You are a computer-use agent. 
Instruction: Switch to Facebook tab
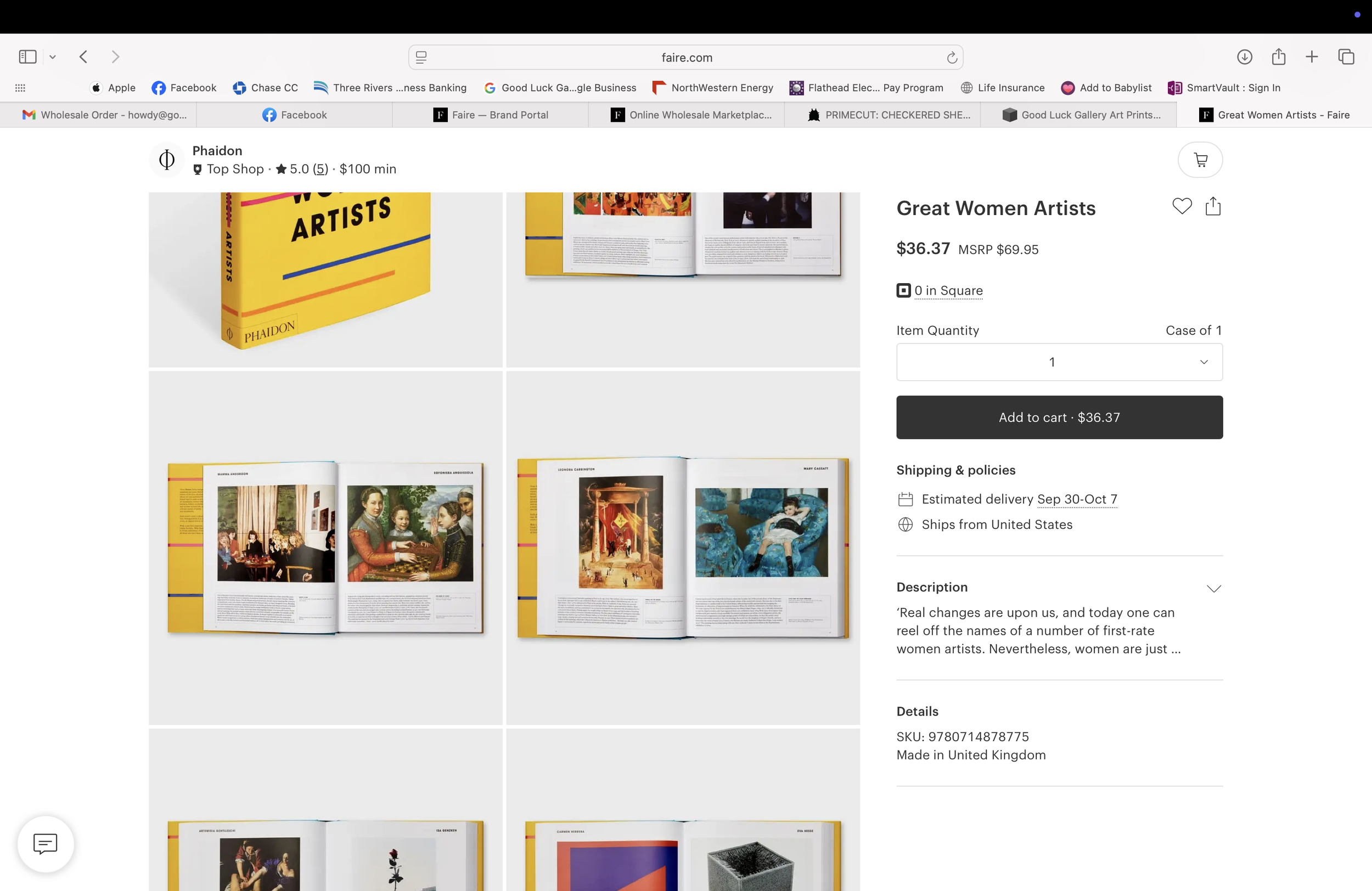click(x=295, y=115)
